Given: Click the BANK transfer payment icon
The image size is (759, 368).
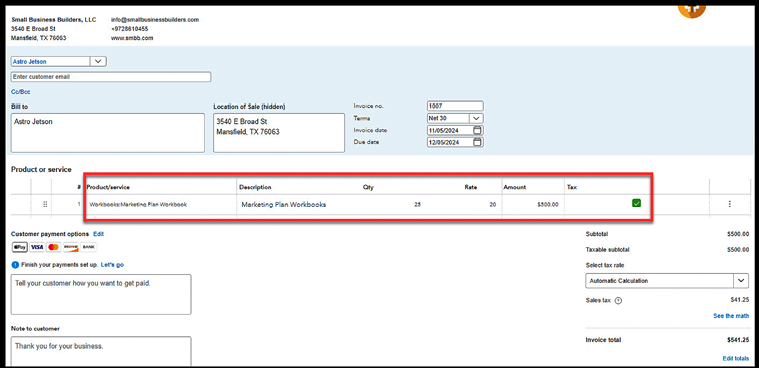Looking at the screenshot, I should pyautogui.click(x=89, y=247).
